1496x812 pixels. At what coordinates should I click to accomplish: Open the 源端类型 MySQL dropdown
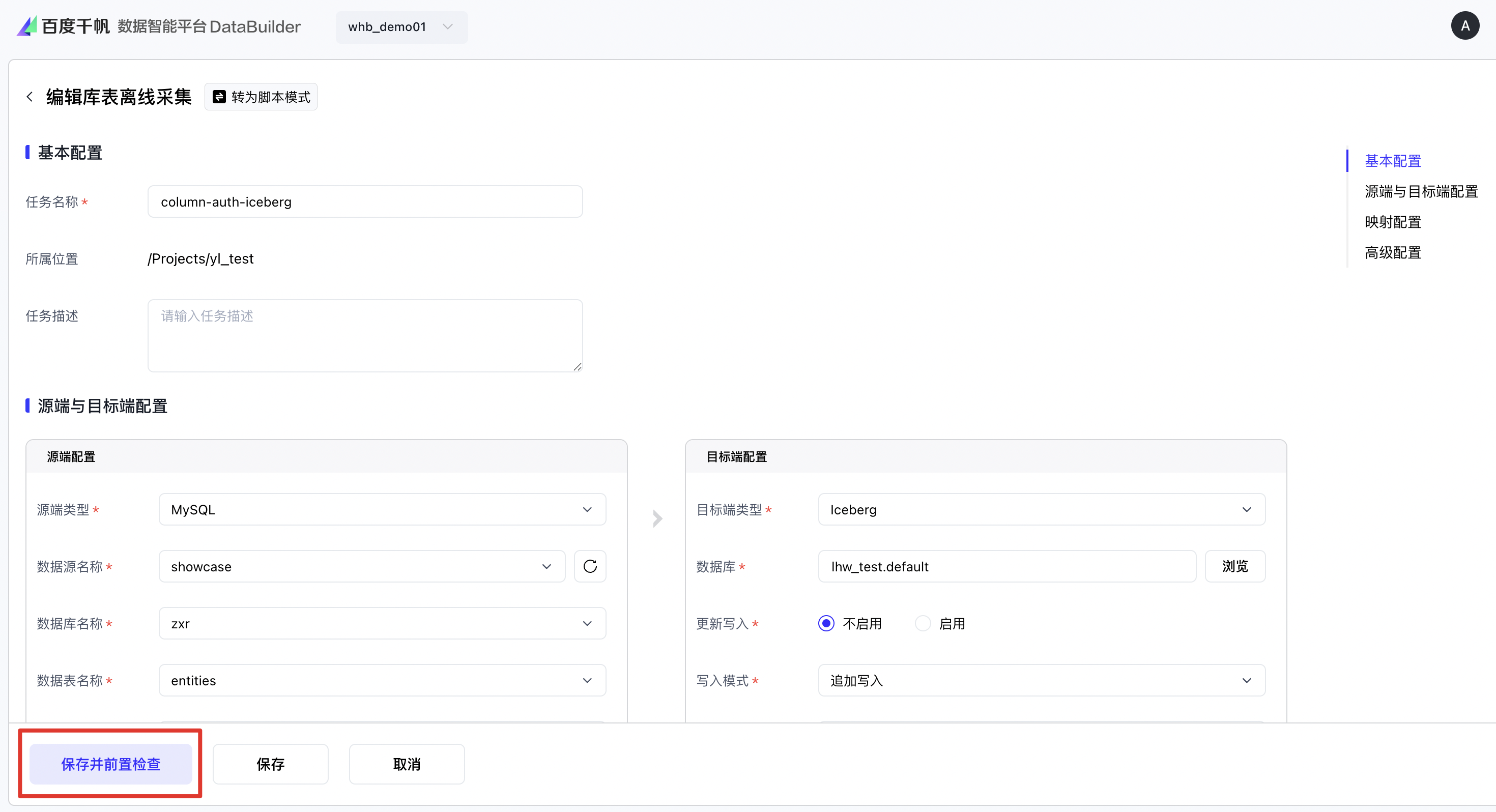tap(382, 509)
